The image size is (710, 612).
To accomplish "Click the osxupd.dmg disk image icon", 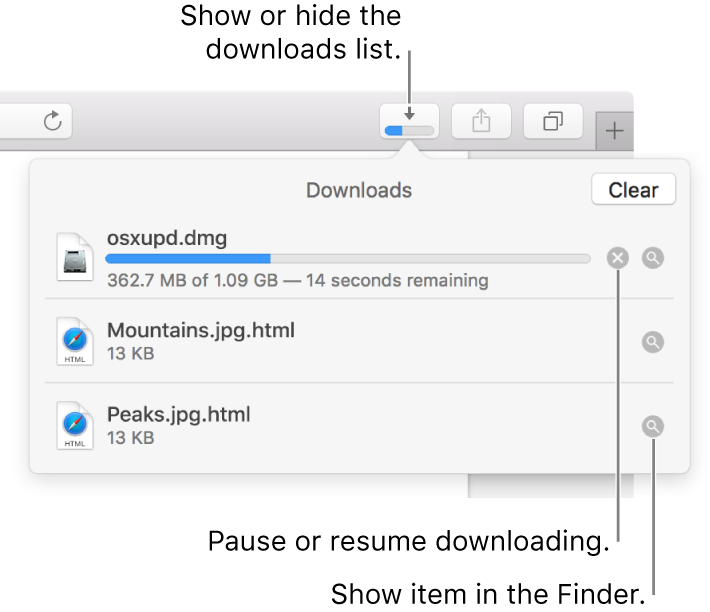I will pos(75,258).
